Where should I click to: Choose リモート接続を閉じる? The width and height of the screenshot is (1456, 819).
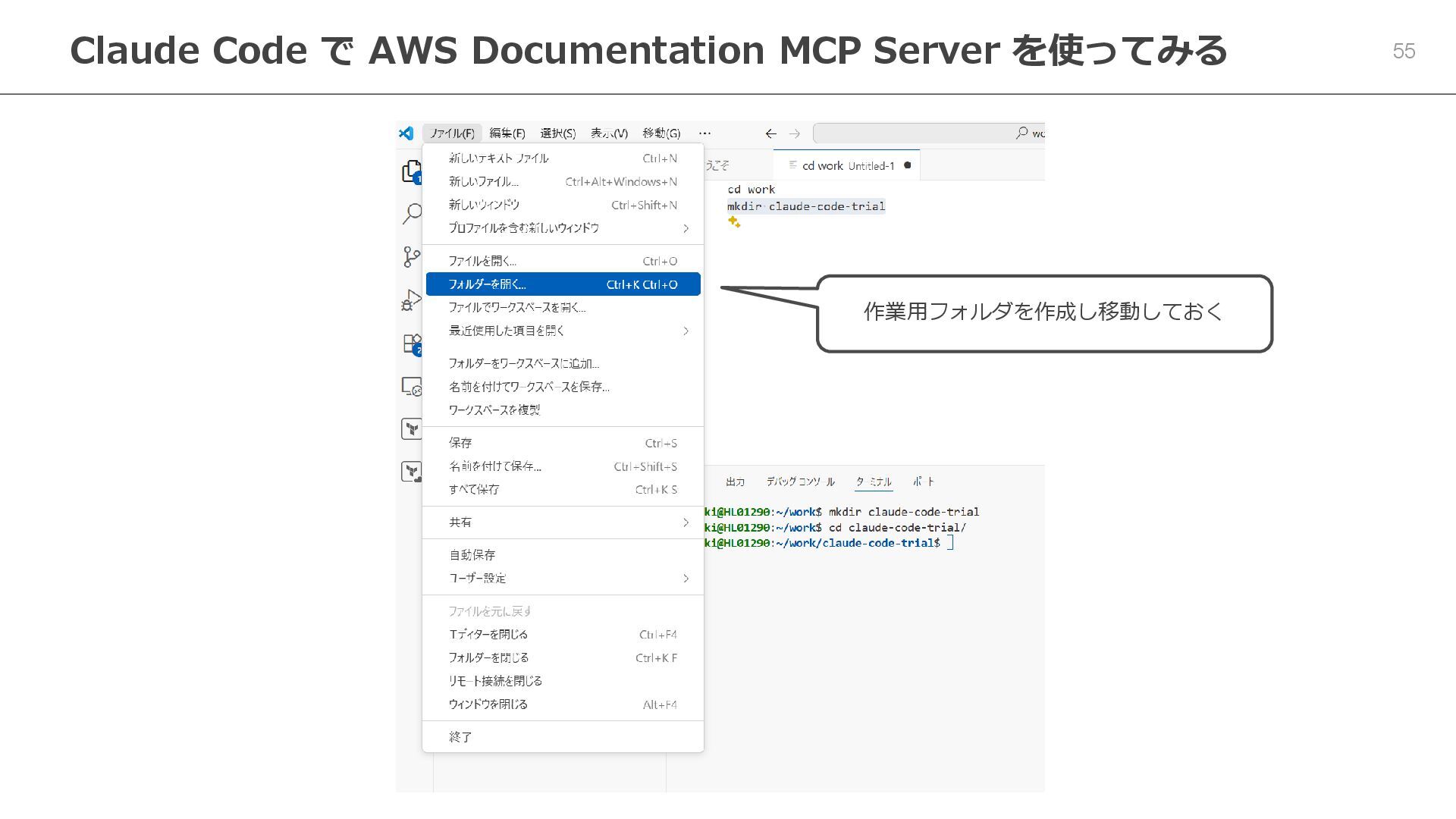click(x=563, y=681)
